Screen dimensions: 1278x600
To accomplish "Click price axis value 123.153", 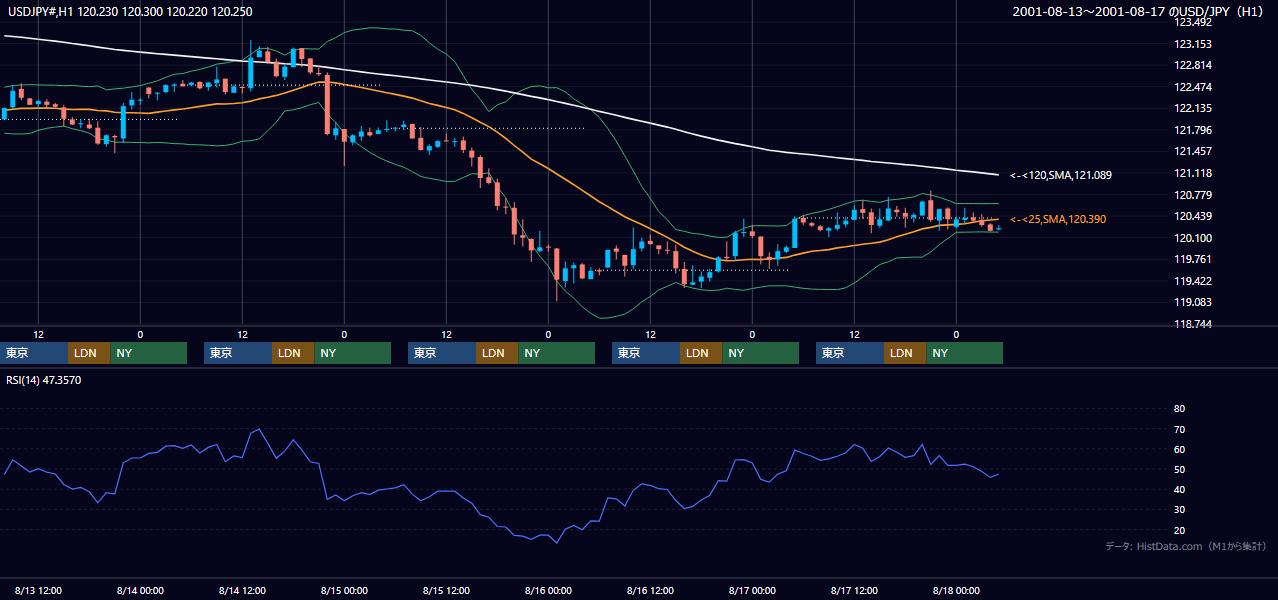I will click(1194, 44).
